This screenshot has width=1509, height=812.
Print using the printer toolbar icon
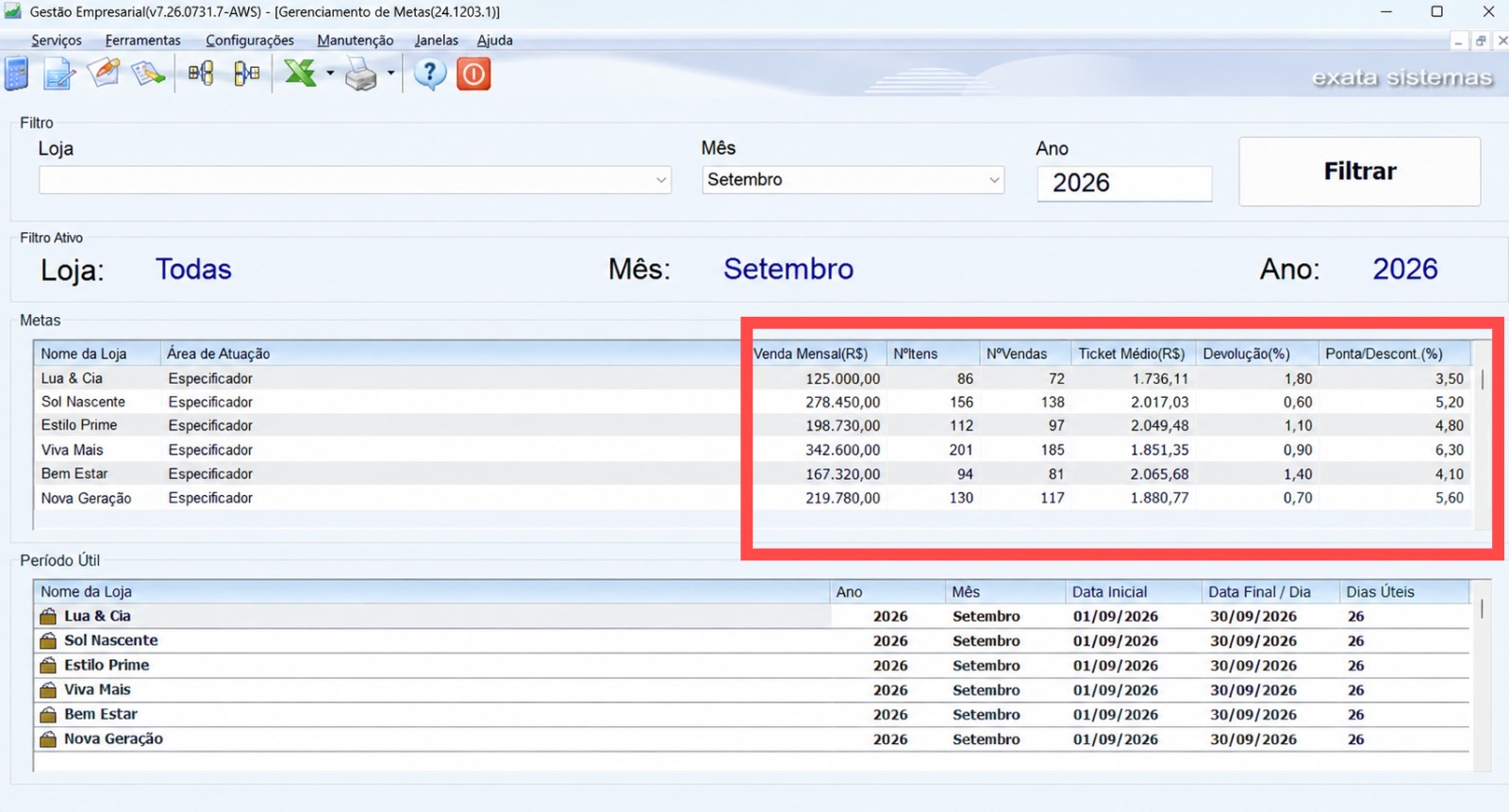[x=361, y=74]
